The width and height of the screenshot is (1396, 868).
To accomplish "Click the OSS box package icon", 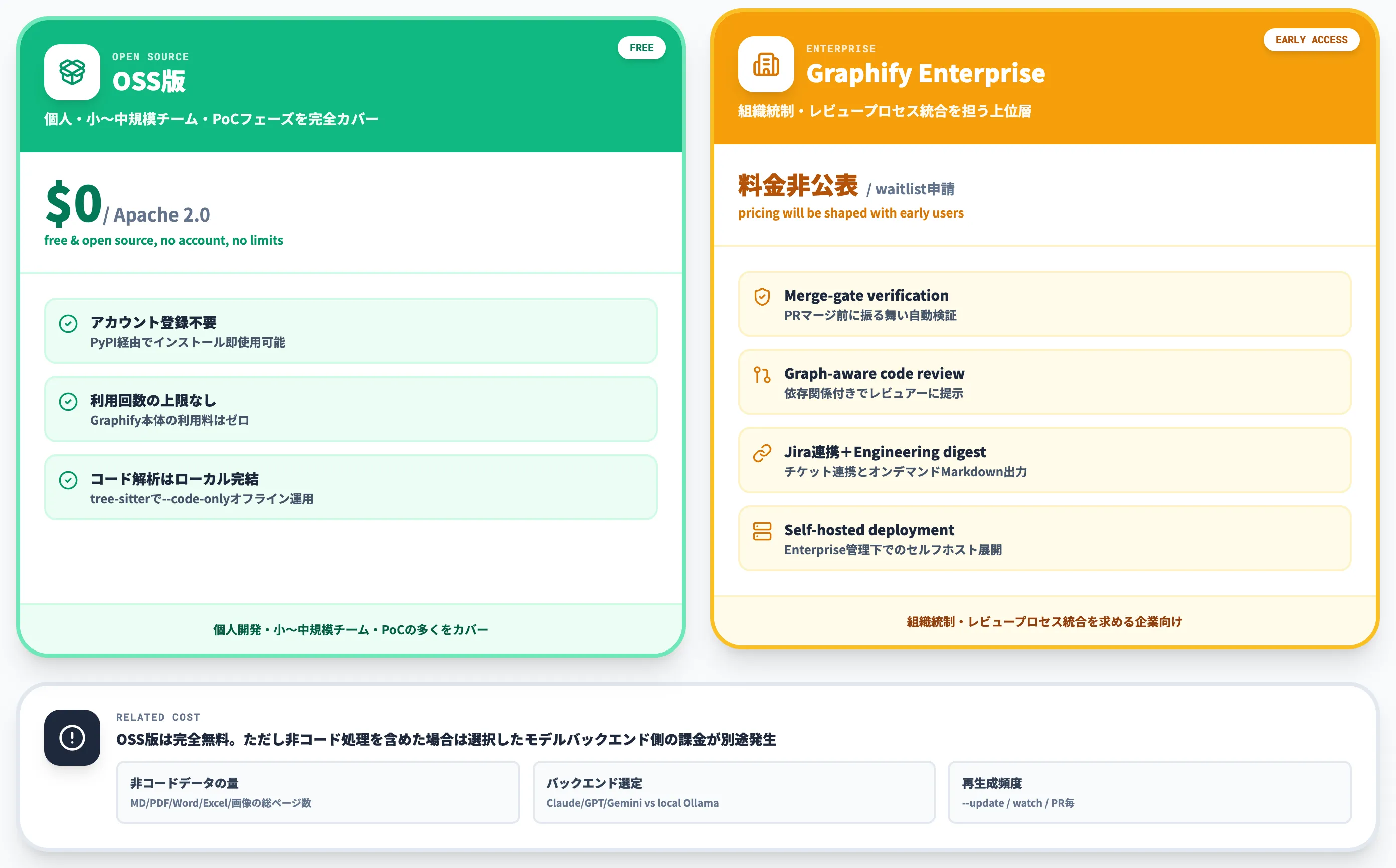I will pyautogui.click(x=72, y=72).
